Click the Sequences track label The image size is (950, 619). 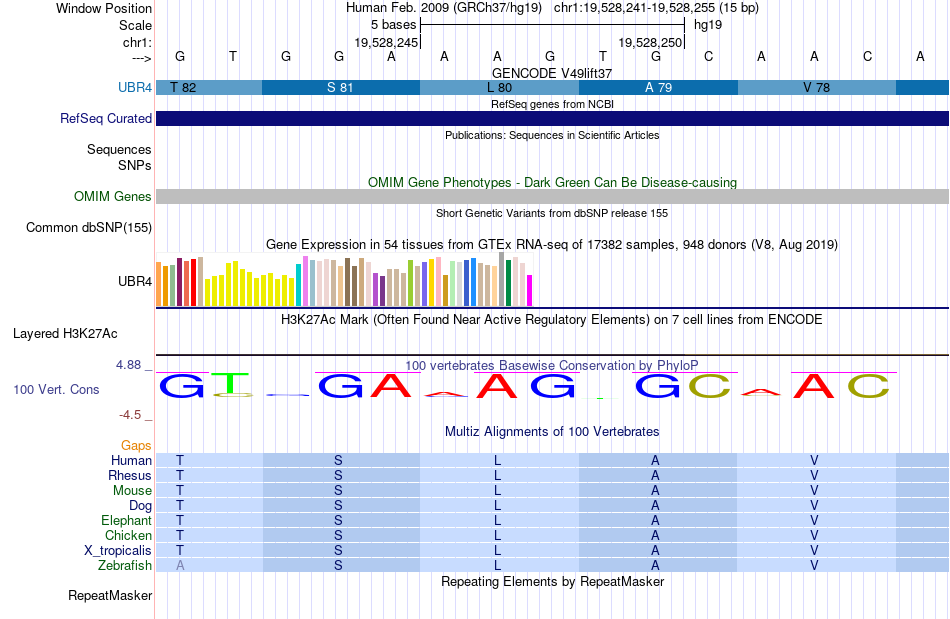pyautogui.click(x=119, y=149)
